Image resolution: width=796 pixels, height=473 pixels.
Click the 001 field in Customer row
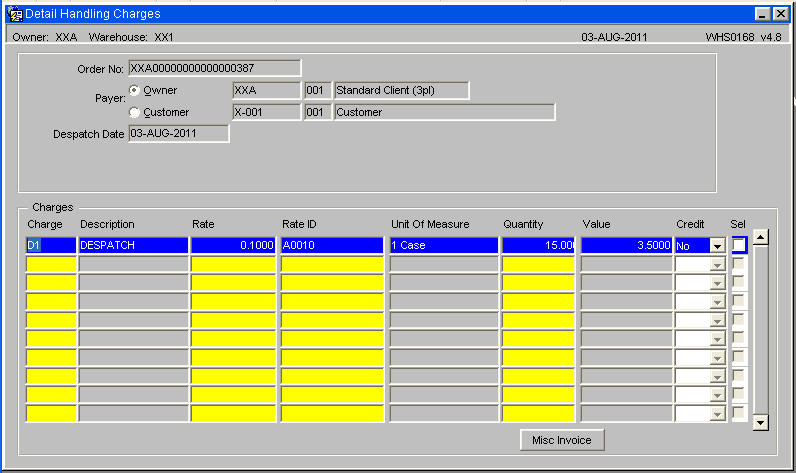(318, 112)
